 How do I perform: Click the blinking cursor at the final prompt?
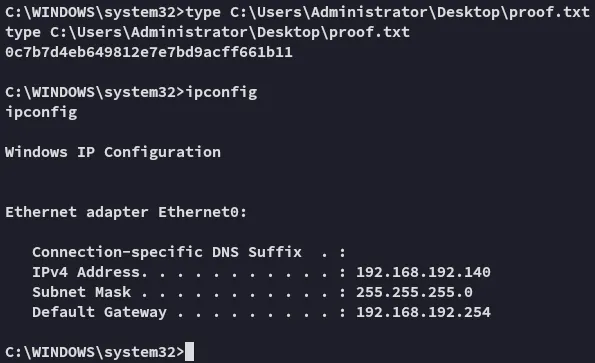click(189, 352)
